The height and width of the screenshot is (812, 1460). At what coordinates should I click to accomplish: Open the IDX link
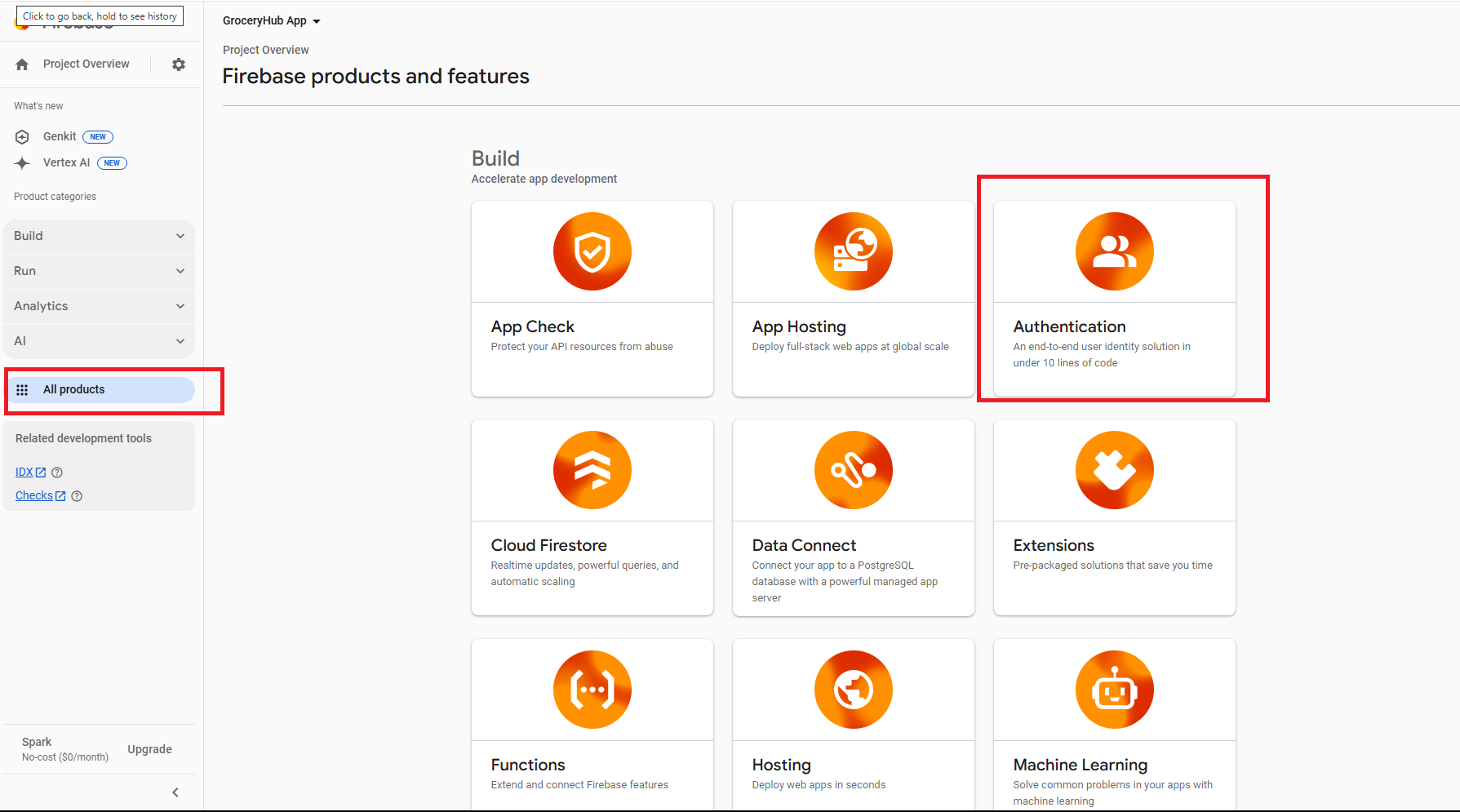(x=24, y=473)
